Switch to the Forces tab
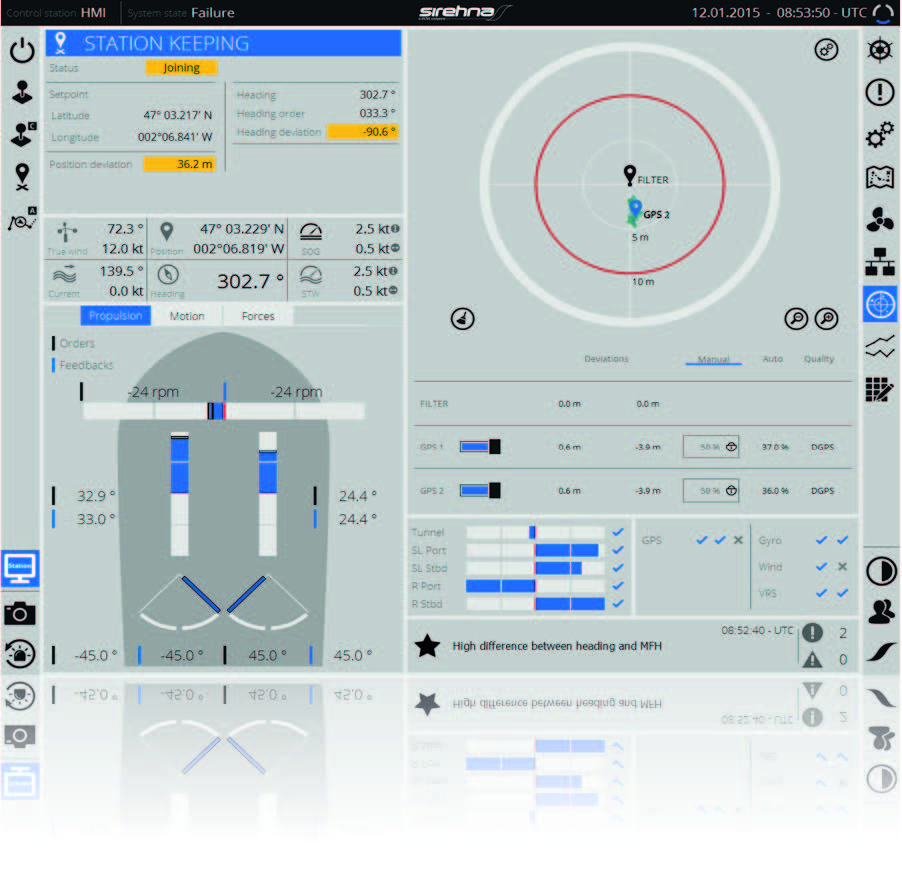 (x=258, y=316)
